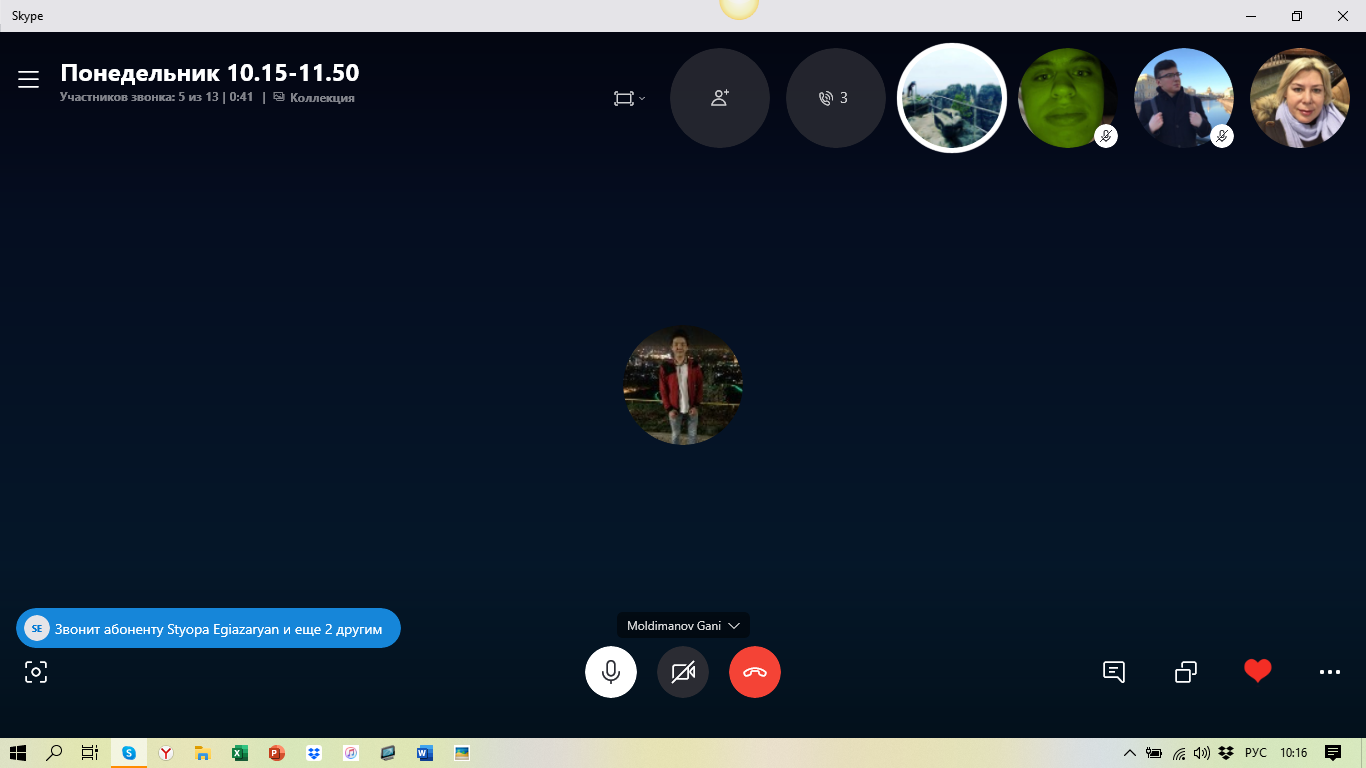1366x768 pixels.
Task: Expand the view layout switcher dropdown
Action: point(629,98)
